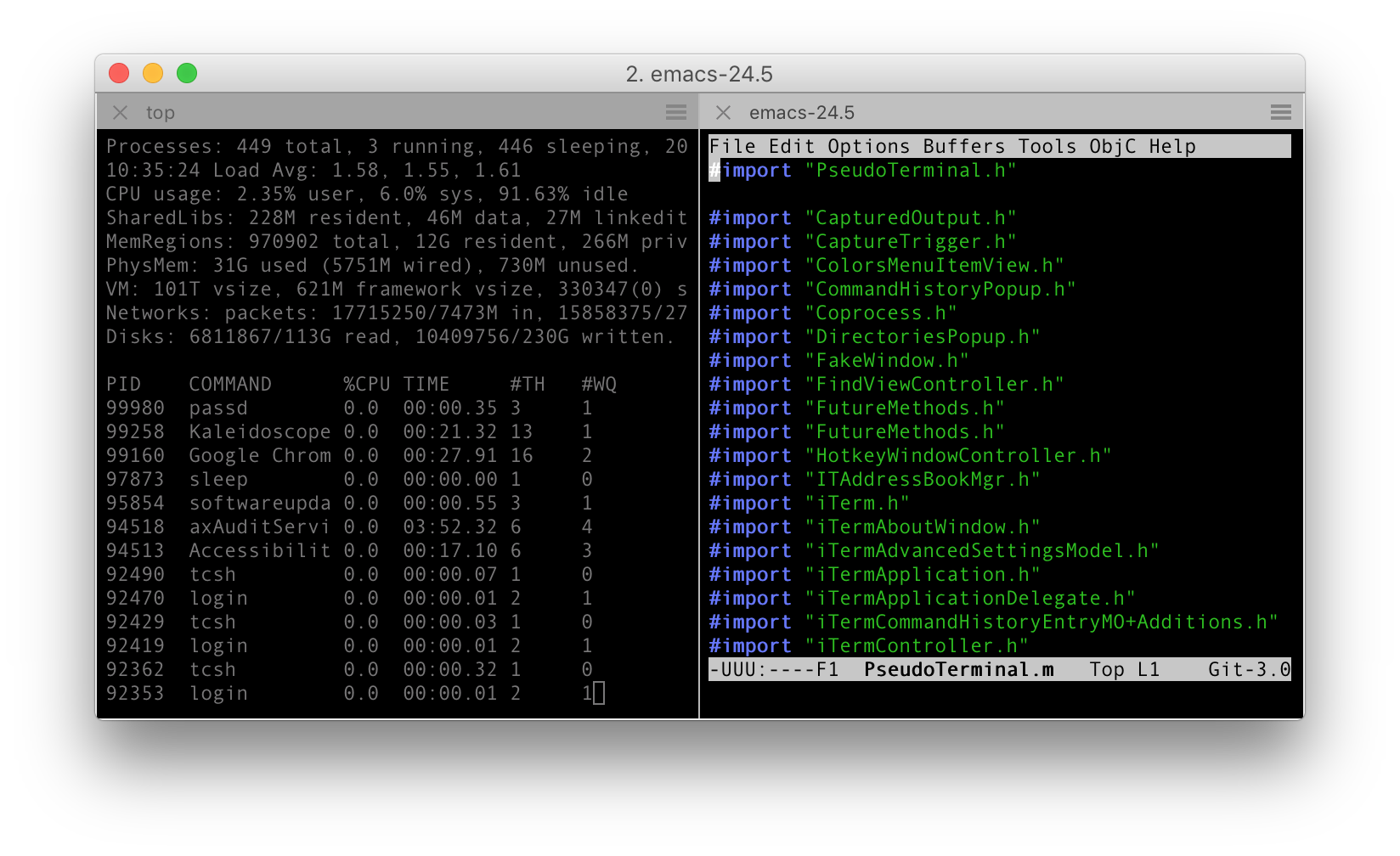Close the top pane with its X icon
Viewport: 1400px width, 856px height.
point(121,113)
